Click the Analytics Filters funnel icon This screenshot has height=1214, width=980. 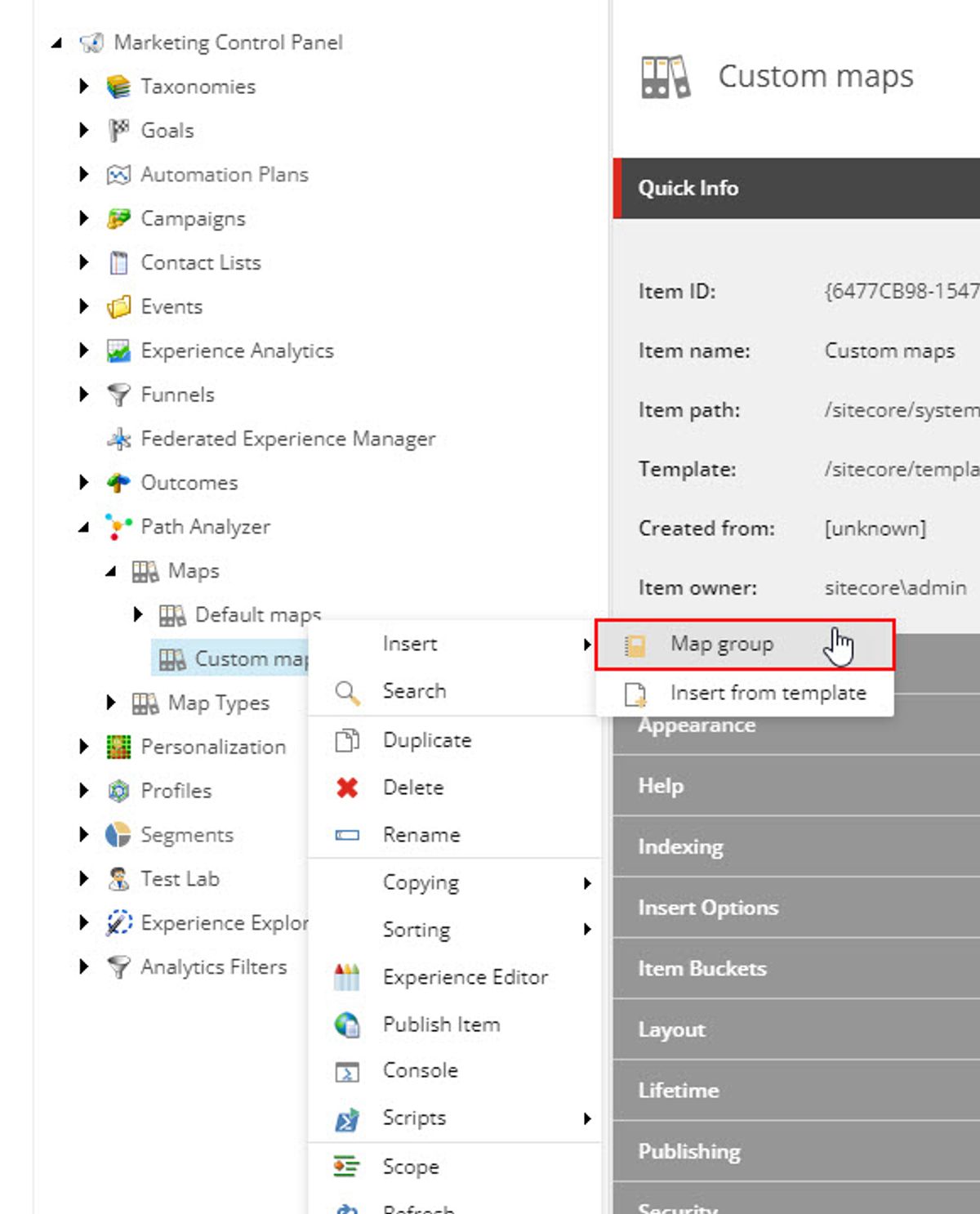pos(118,968)
